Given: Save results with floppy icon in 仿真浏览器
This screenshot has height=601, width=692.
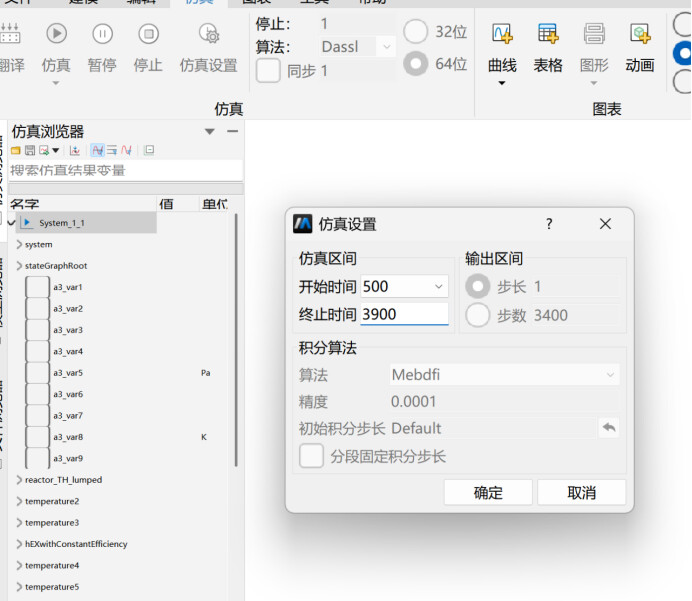Looking at the screenshot, I should click(x=30, y=150).
